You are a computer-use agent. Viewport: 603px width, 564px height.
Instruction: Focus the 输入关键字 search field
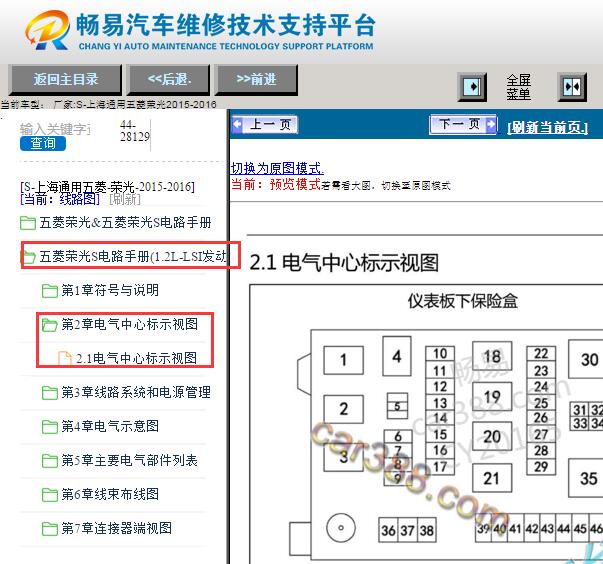coord(55,129)
